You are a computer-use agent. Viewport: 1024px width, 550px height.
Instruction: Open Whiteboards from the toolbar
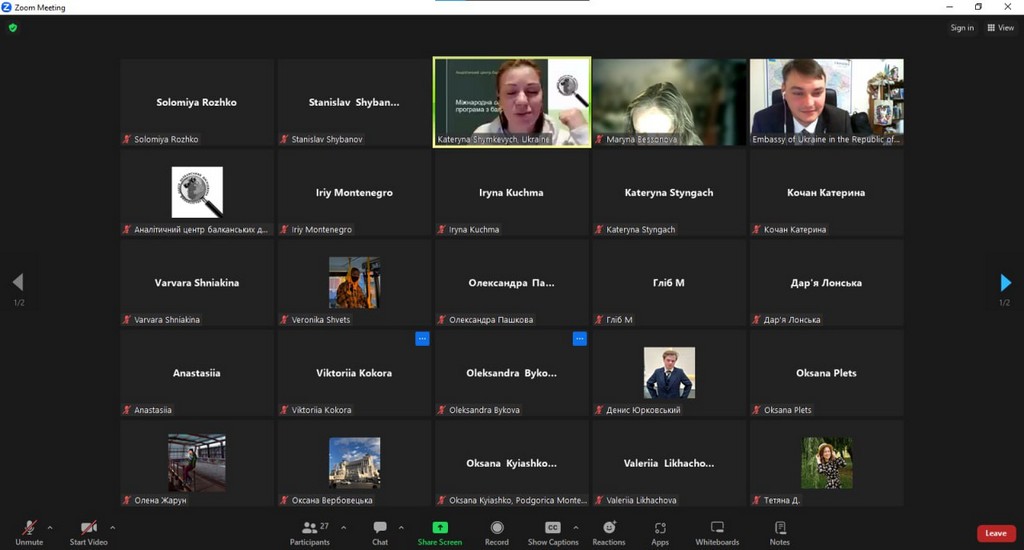[x=717, y=532]
